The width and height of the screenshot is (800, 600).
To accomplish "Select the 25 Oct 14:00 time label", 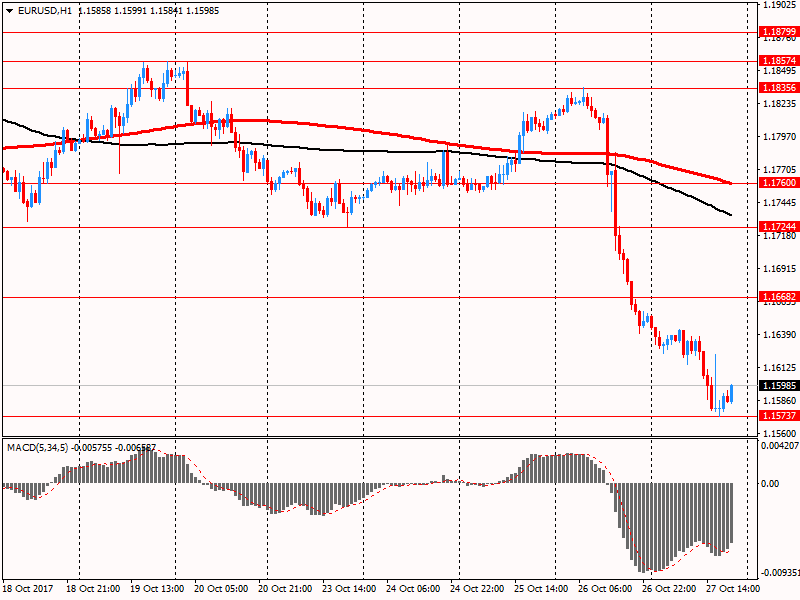I will 541,588.
